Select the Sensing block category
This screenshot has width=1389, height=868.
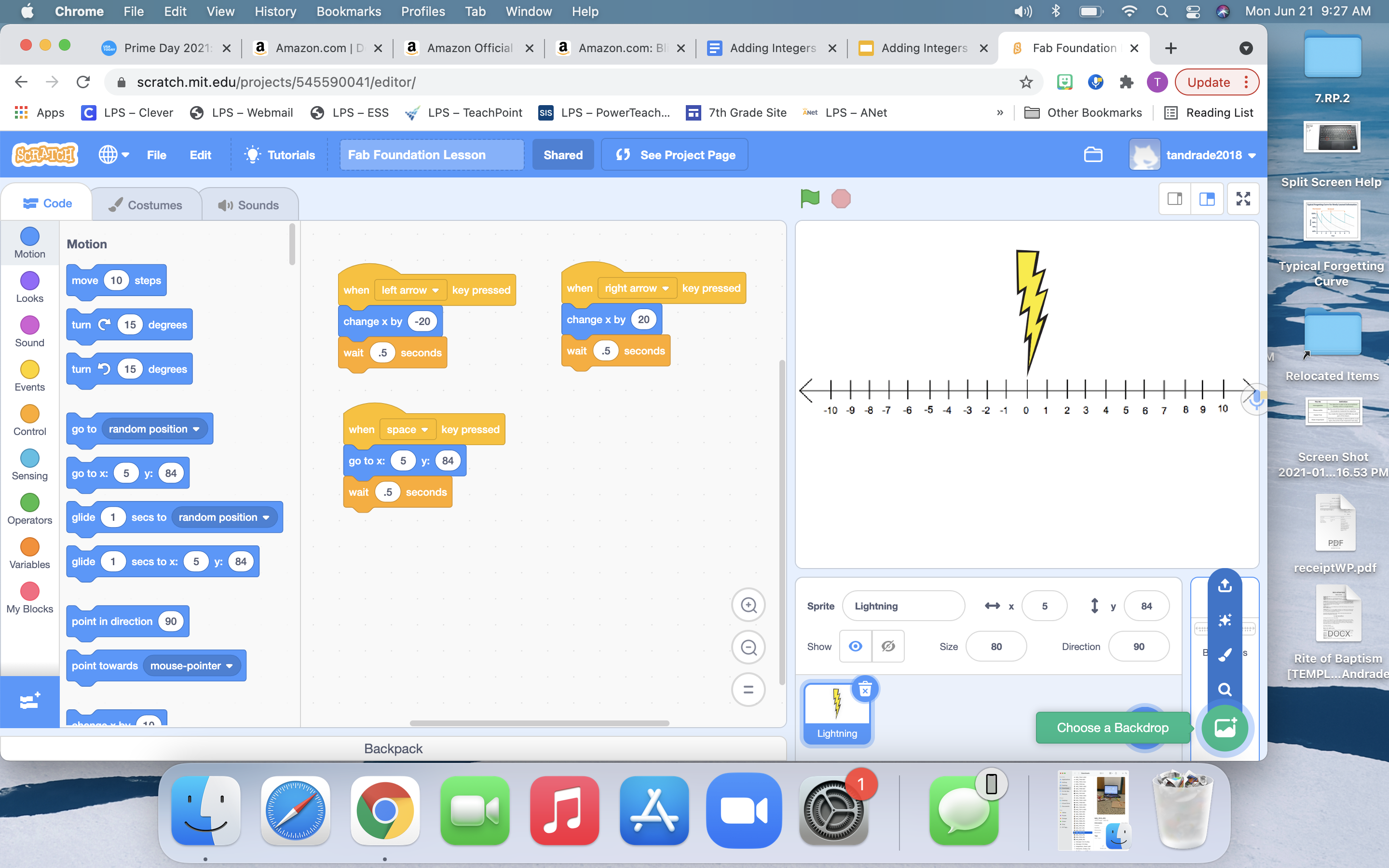coord(30,465)
